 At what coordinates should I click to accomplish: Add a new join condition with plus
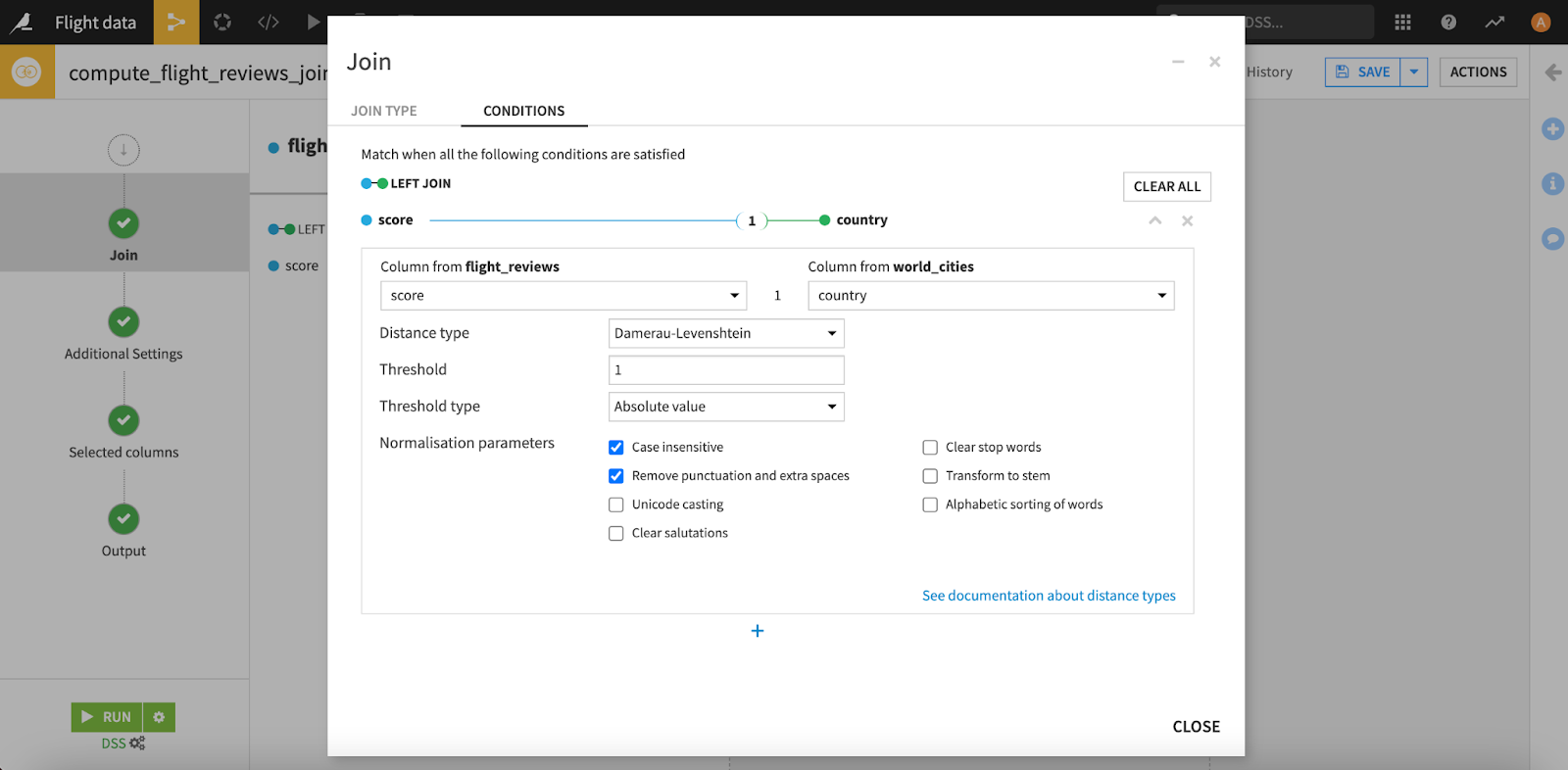pyautogui.click(x=757, y=631)
